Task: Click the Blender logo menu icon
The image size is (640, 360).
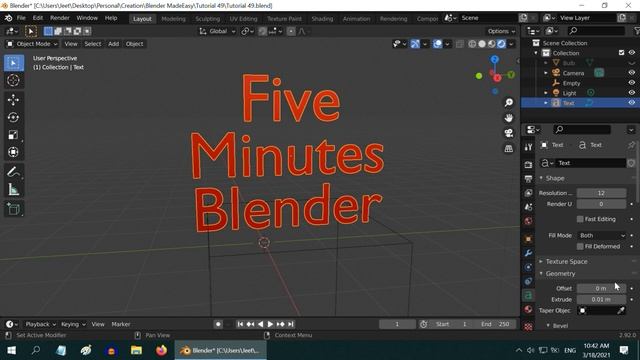Action: click(x=8, y=18)
